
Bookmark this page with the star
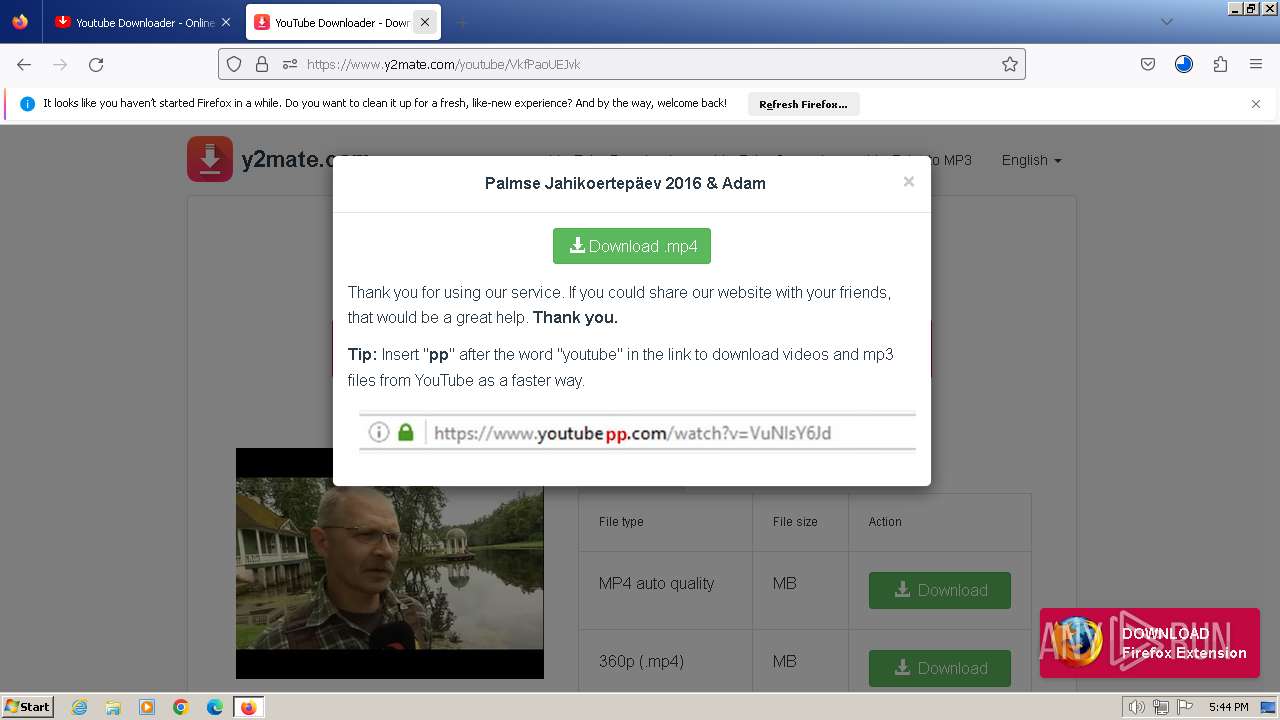(1010, 64)
